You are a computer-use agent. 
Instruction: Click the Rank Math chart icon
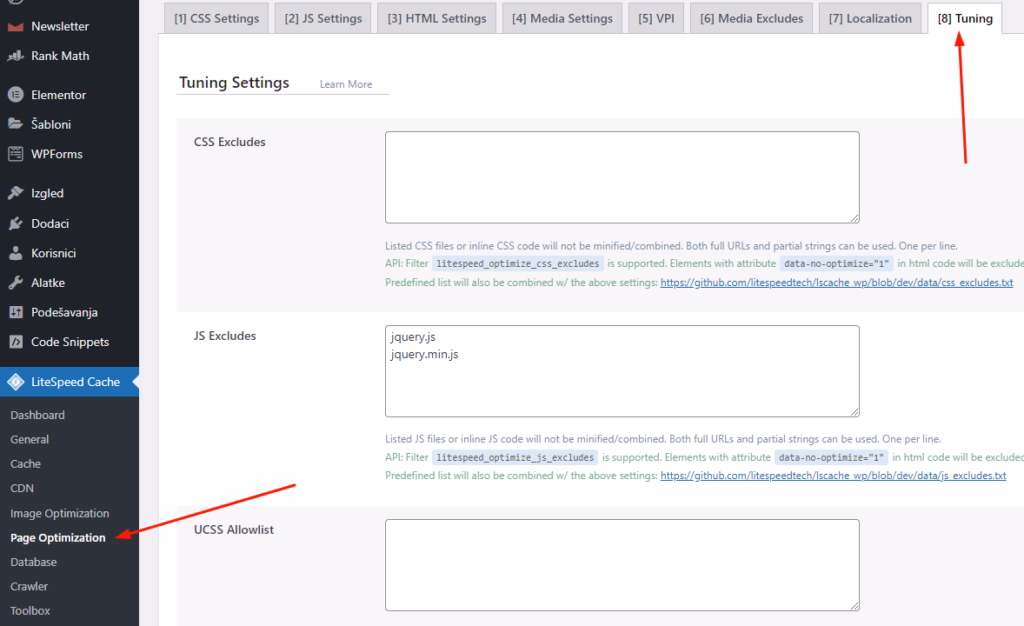(x=16, y=56)
